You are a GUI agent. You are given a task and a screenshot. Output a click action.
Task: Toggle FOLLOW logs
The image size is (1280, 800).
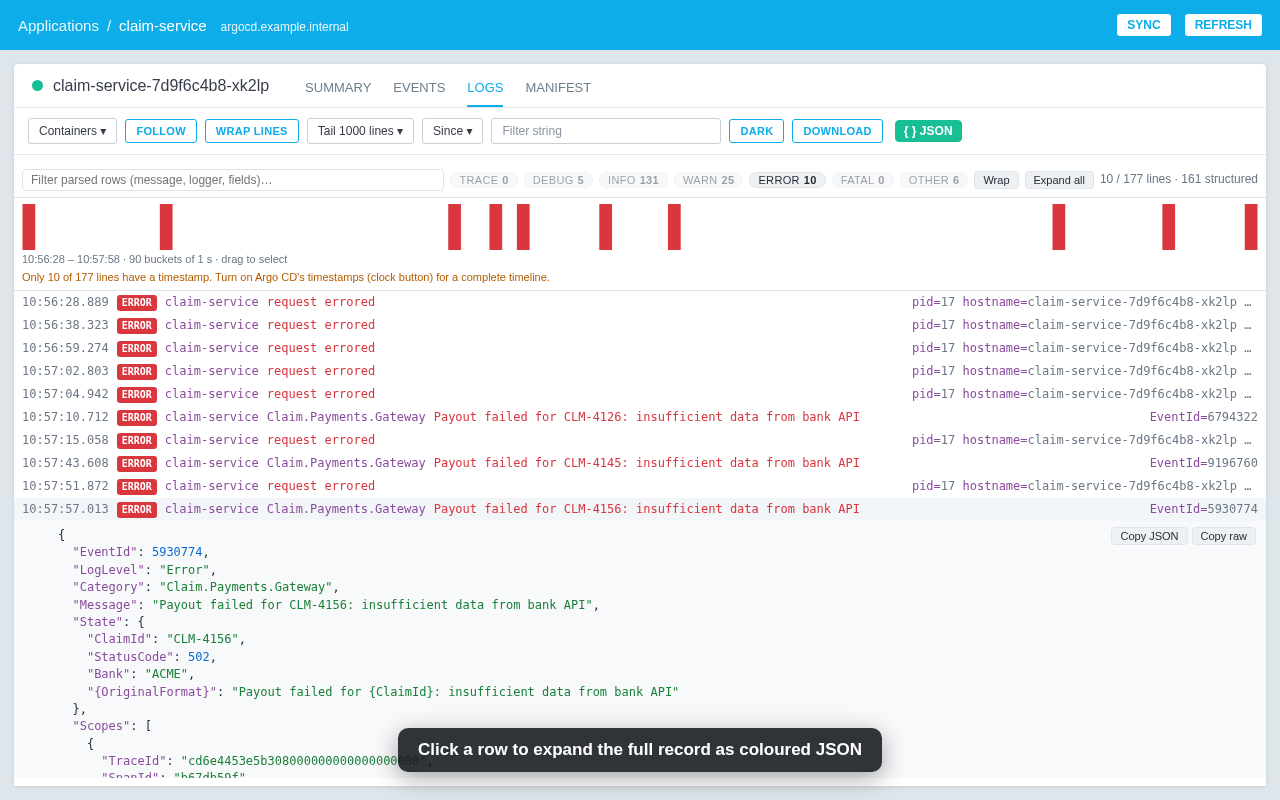coord(161,131)
